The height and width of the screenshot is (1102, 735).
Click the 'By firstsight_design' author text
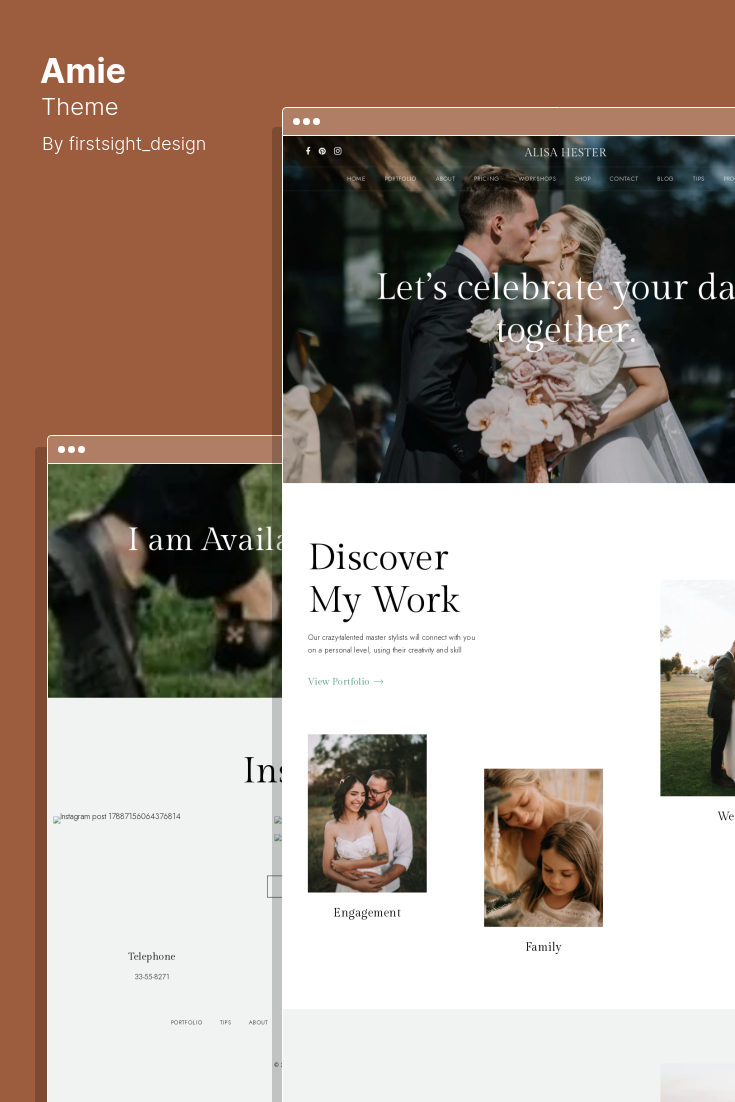pos(124,144)
